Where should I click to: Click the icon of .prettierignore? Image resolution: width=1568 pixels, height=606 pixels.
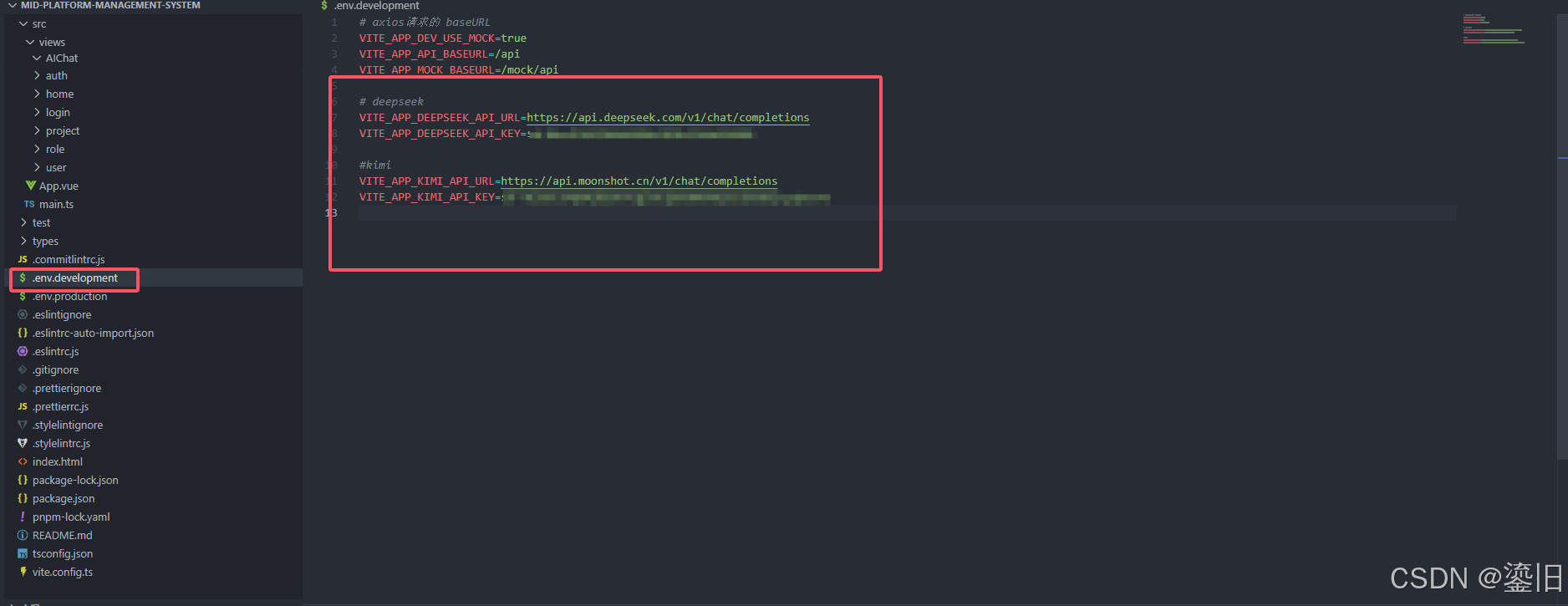23,388
